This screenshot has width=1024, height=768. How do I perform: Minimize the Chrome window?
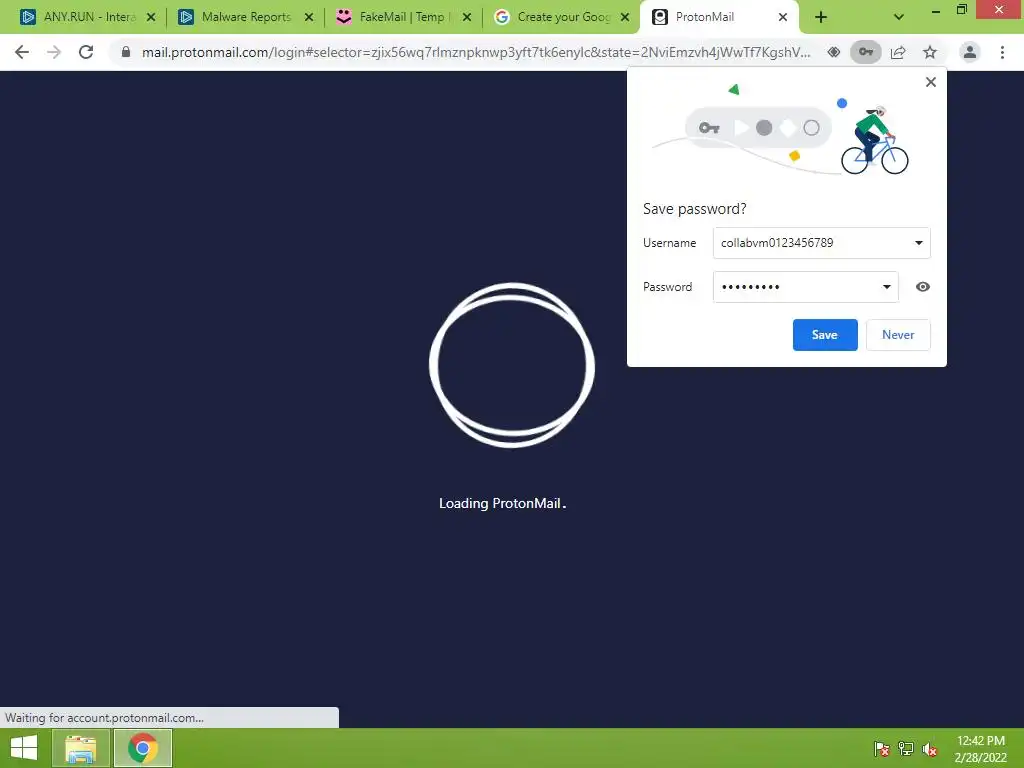[x=935, y=10]
